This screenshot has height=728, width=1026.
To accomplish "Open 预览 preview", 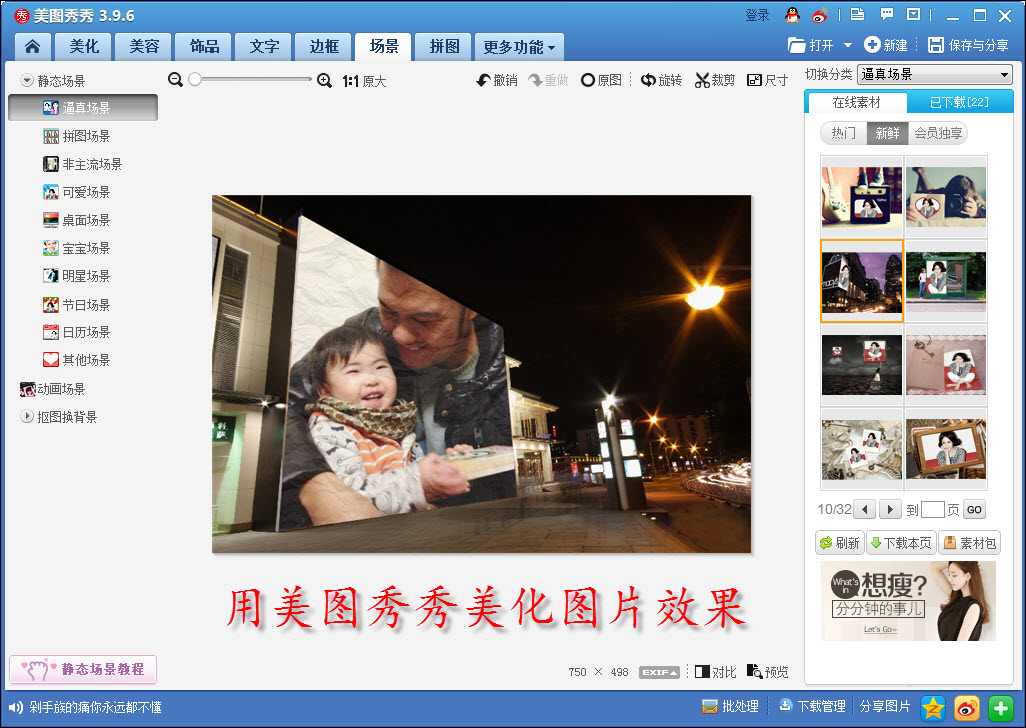I will (768, 672).
